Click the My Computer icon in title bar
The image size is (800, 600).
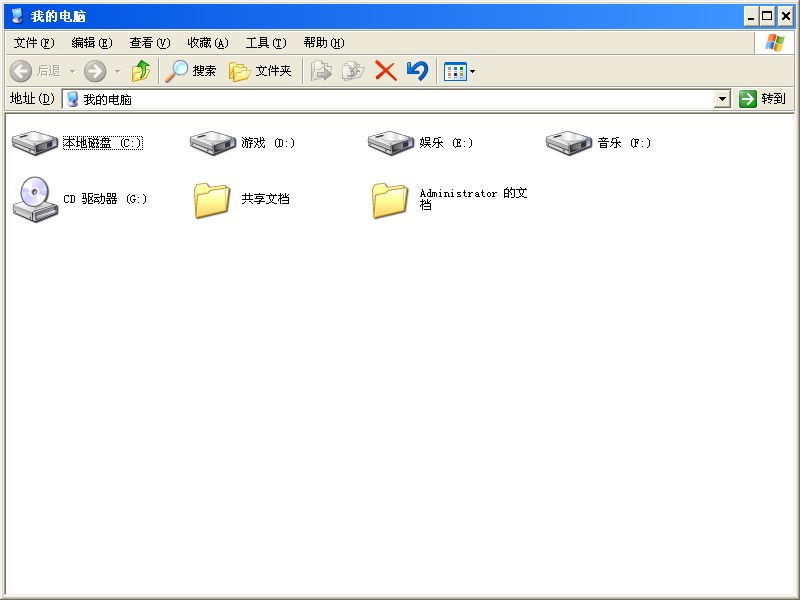click(18, 16)
